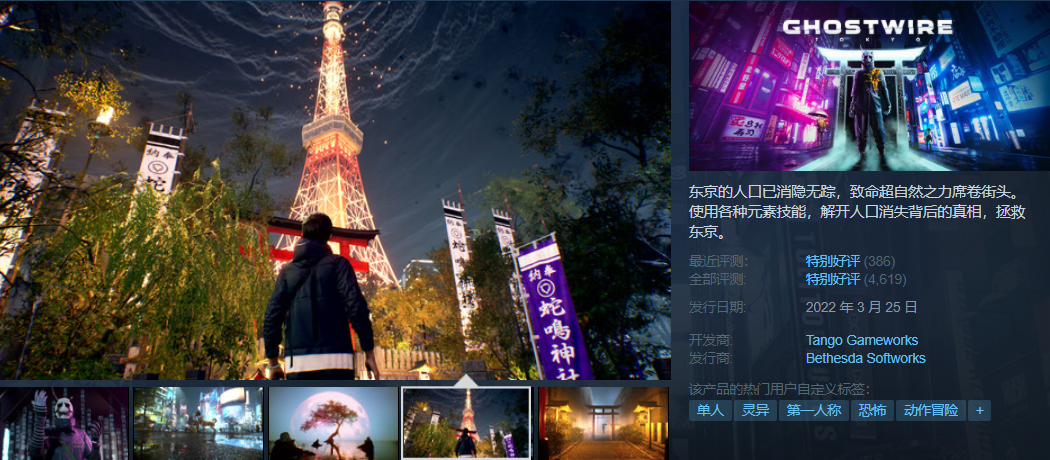Click the 开发商 label

(712, 340)
